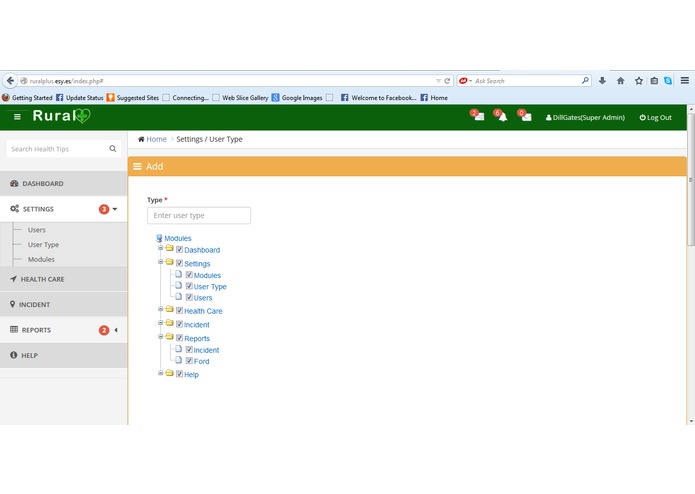The width and height of the screenshot is (695, 494).
Task: Open Getting Started bookmark
Action: (27, 97)
